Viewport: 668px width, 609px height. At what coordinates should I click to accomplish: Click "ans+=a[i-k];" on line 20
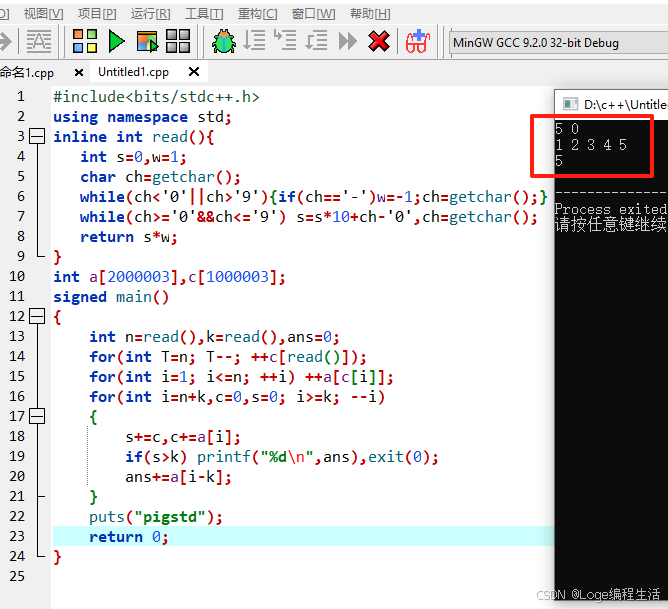[179, 477]
